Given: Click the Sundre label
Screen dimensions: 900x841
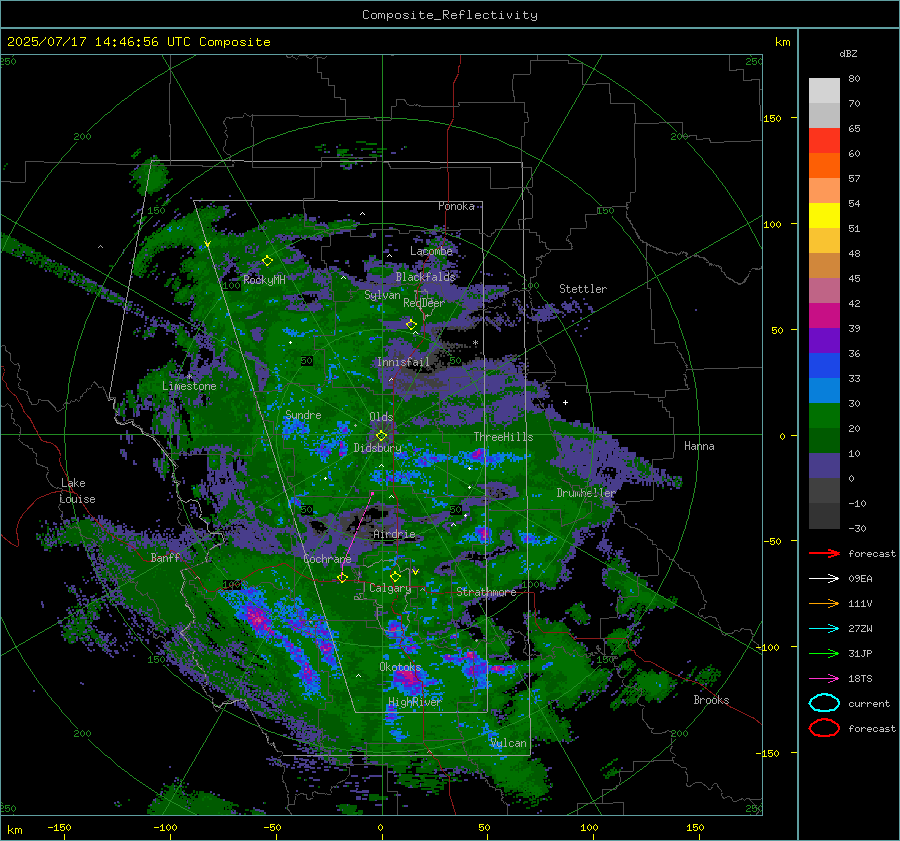Looking at the screenshot, I should [303, 414].
